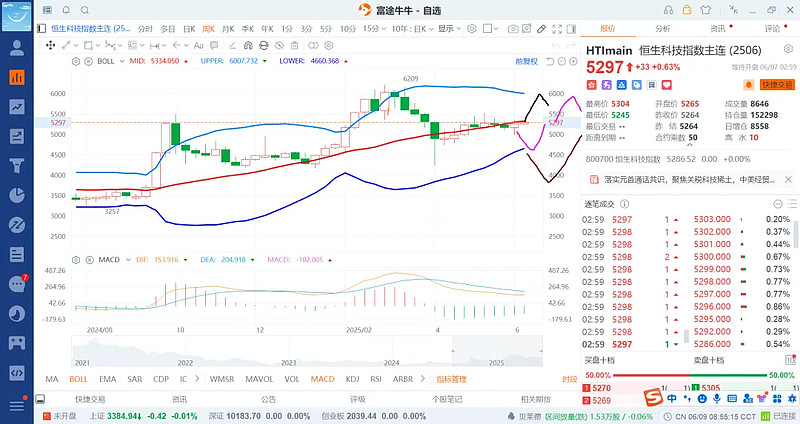The height and width of the screenshot is (424, 800).
Task: Open customer support headset icon
Action: point(668,10)
